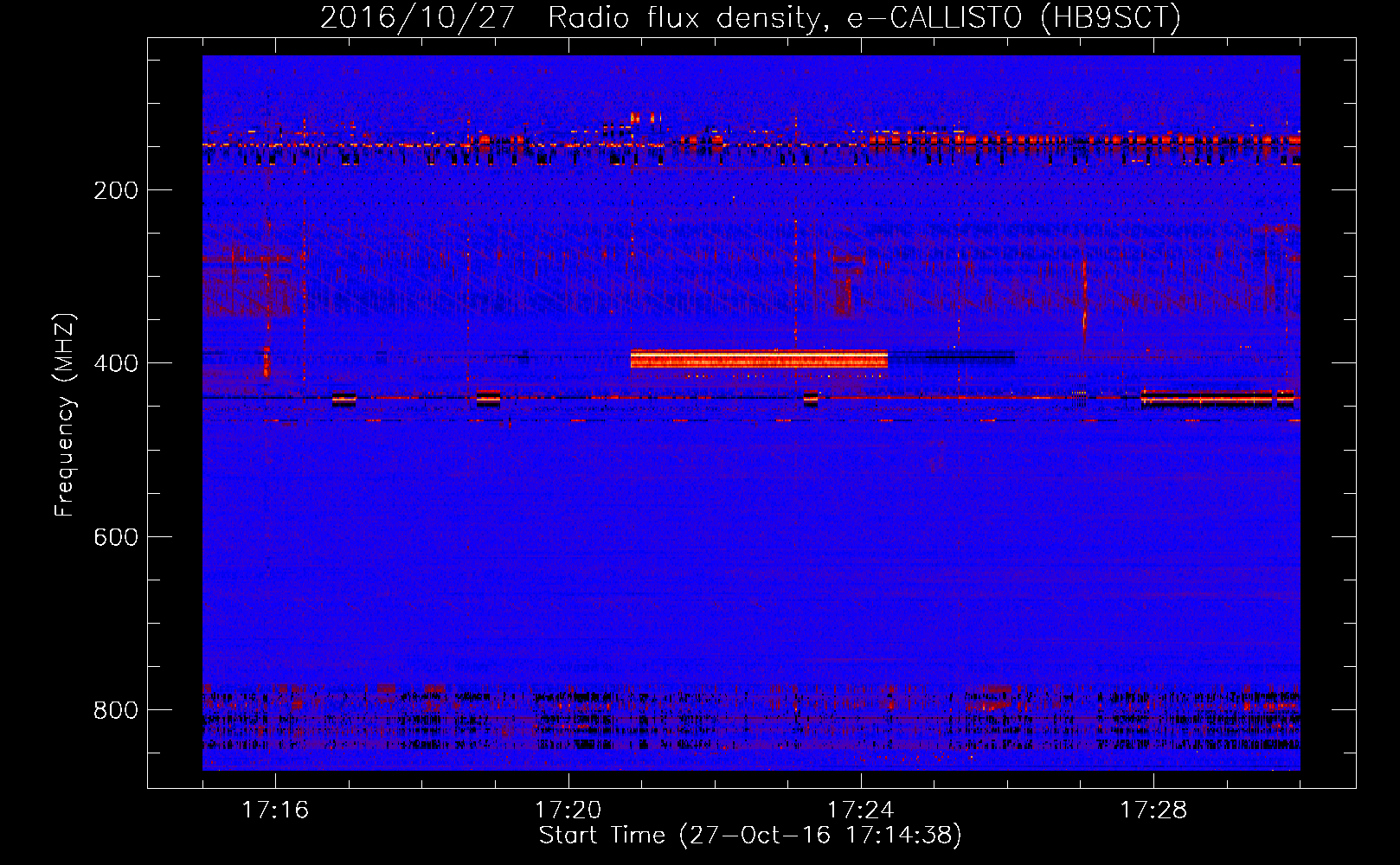Click the 800 frequency tick label
This screenshot has width=1400, height=865.
[x=116, y=710]
